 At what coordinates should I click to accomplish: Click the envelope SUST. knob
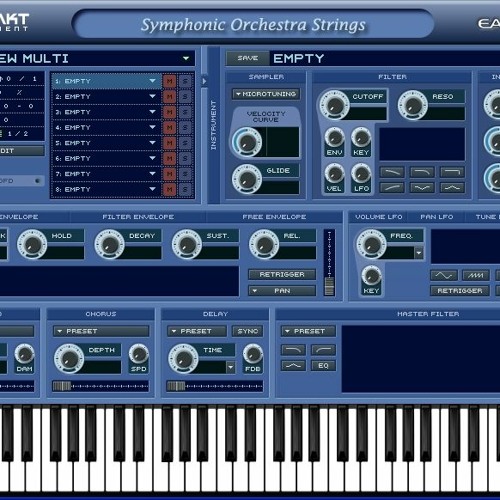(187, 244)
